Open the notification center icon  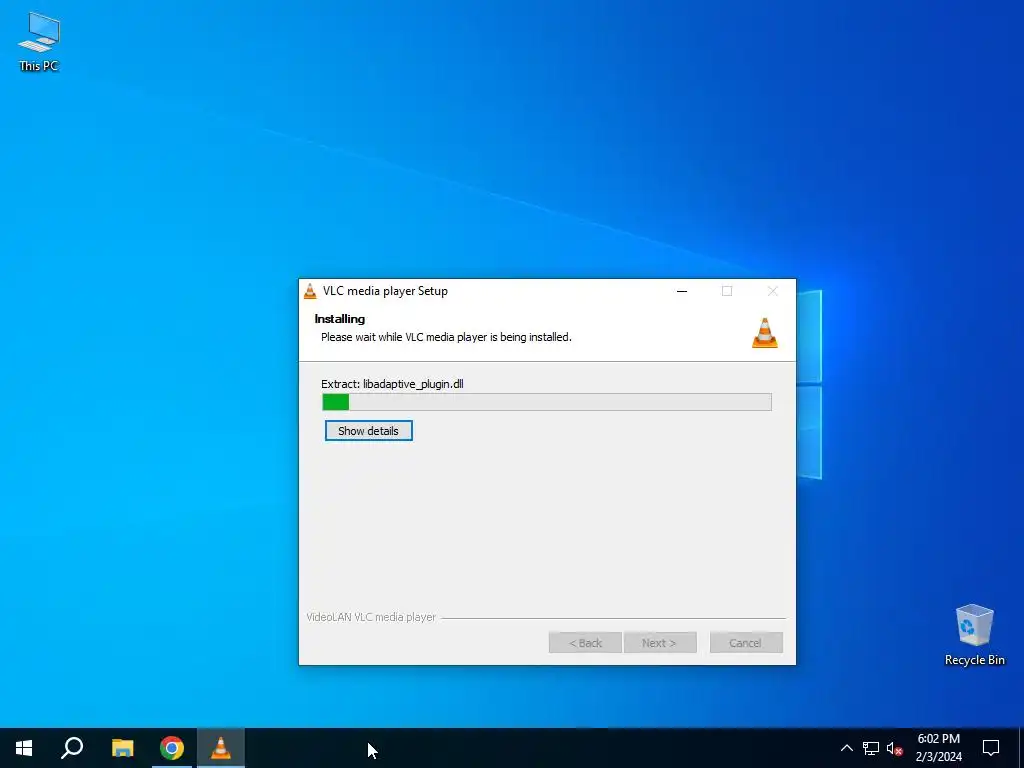[991, 748]
